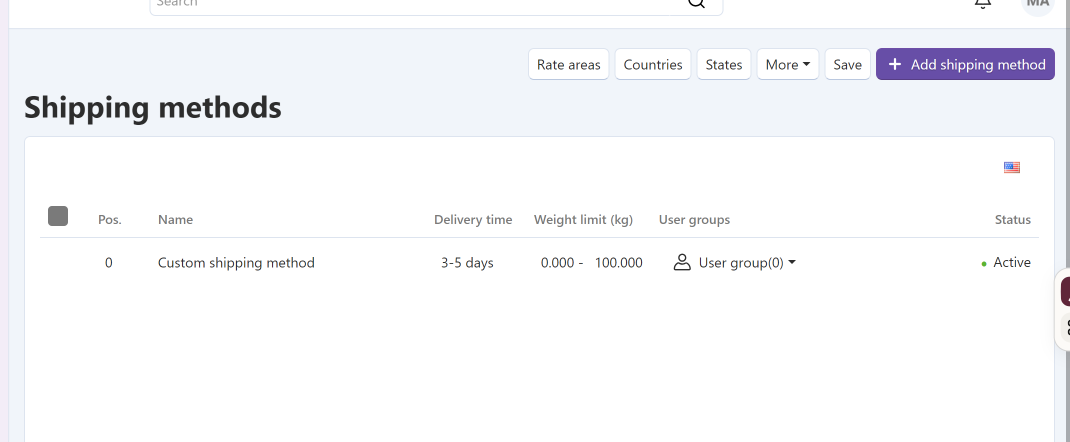Open Rate areas page
This screenshot has width=1070, height=442.
568,64
